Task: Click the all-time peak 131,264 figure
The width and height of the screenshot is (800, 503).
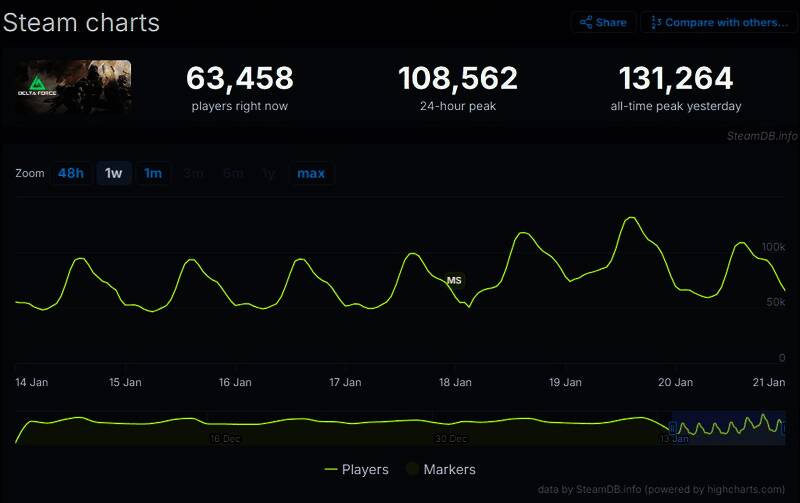Action: coord(676,79)
